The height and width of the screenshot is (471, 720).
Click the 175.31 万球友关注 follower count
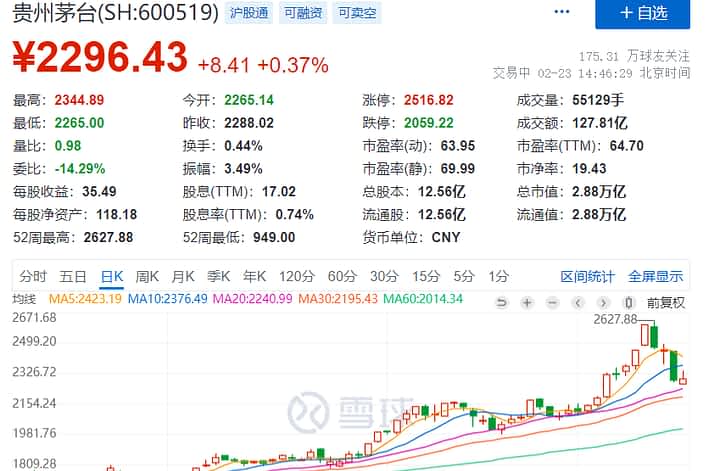point(634,56)
